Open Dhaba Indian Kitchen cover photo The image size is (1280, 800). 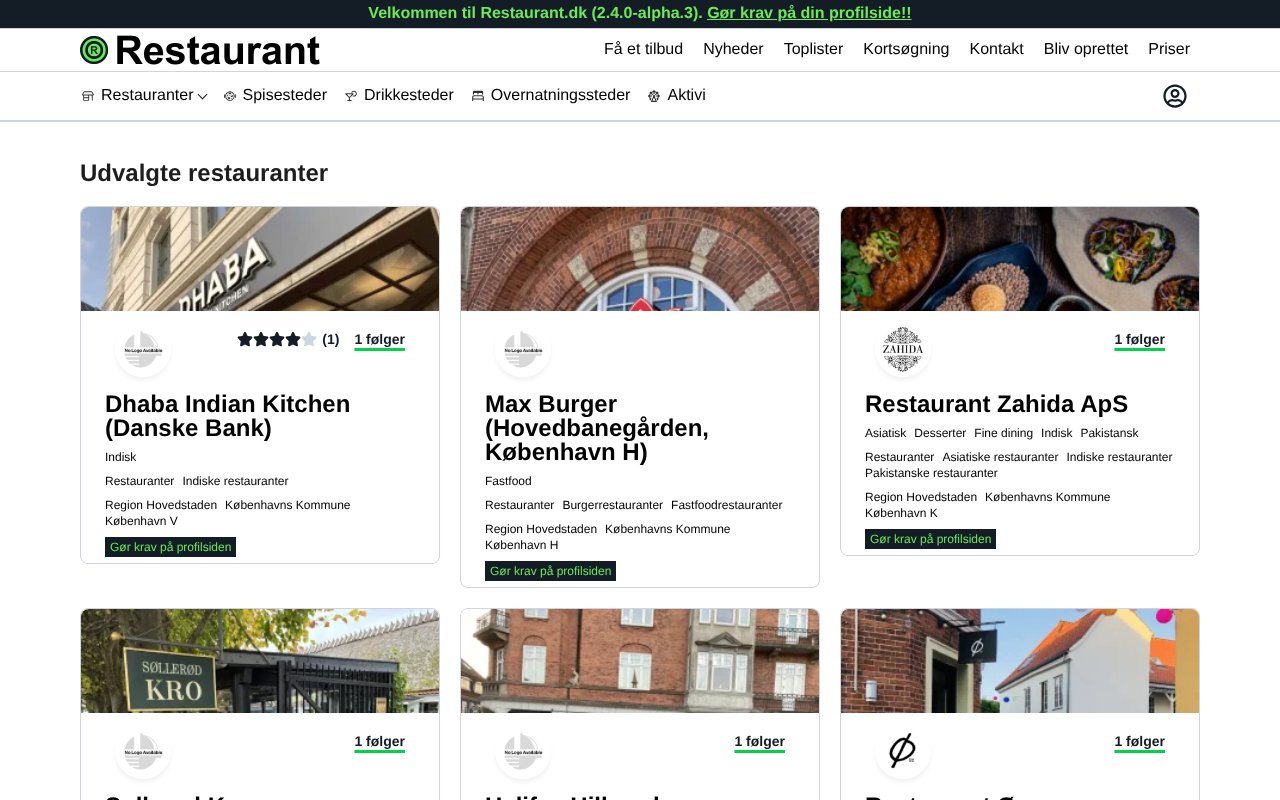[260, 259]
